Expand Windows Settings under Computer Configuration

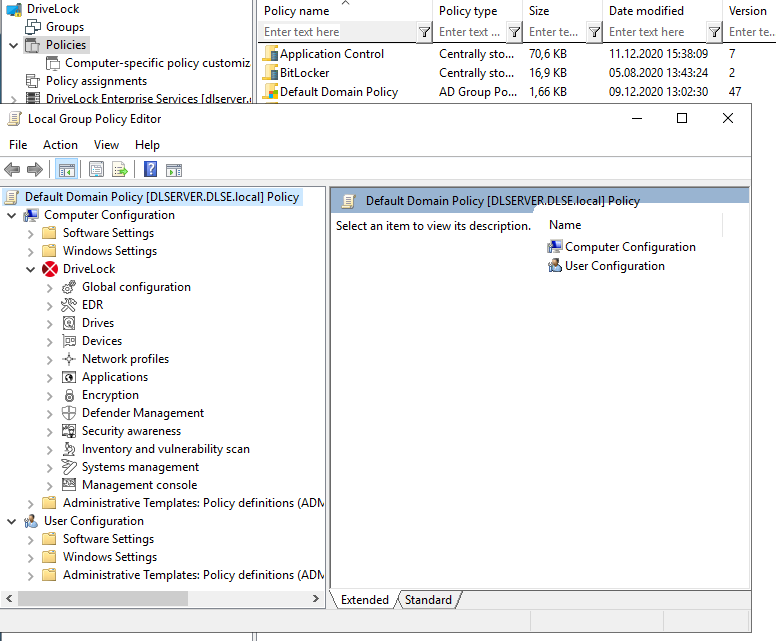pos(31,251)
